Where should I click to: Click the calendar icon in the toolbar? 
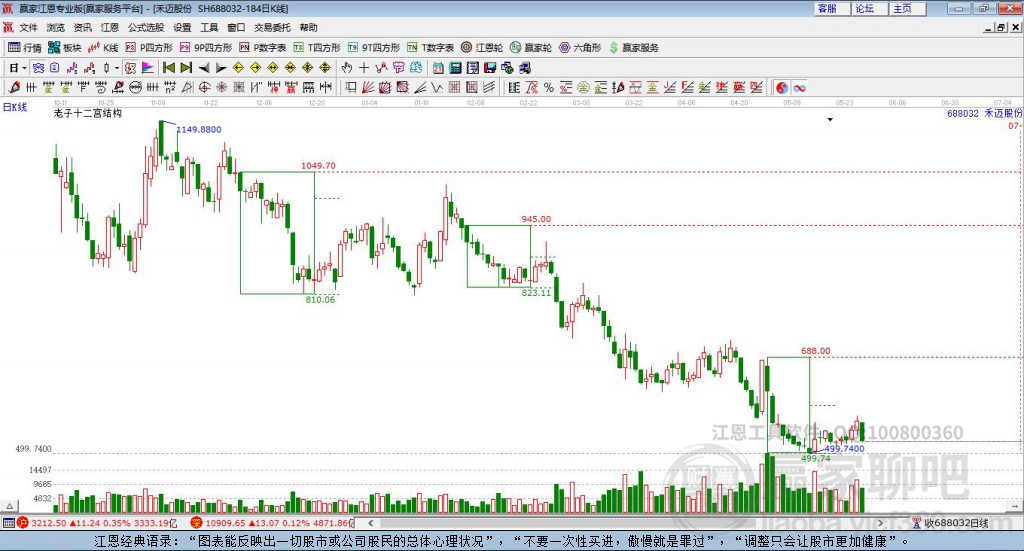(438, 68)
